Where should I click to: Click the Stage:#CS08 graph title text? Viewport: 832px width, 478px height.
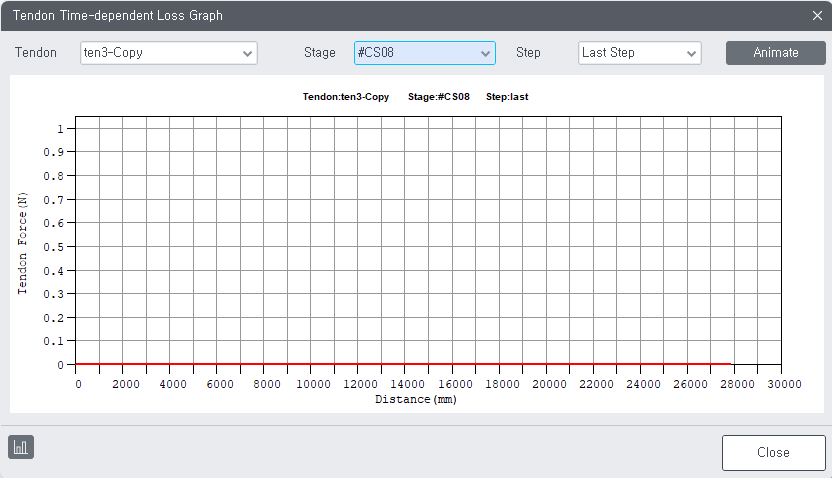pos(438,97)
